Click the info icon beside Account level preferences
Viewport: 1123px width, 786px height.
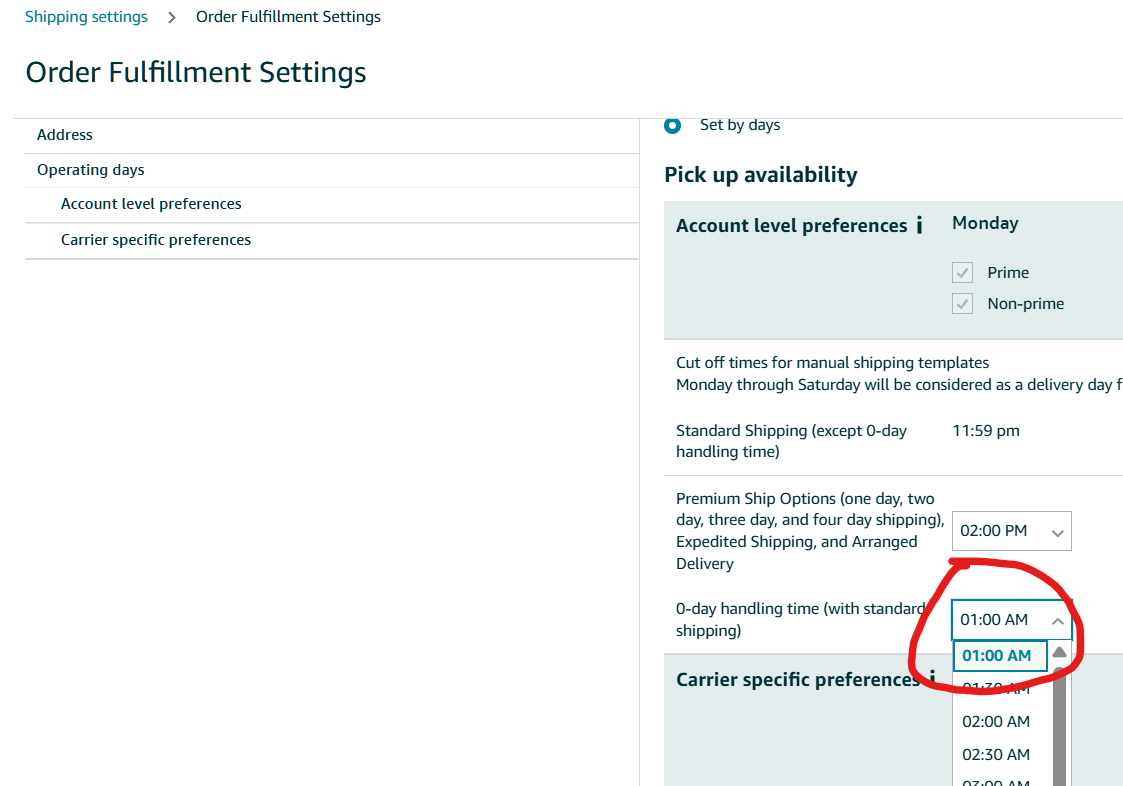[x=919, y=226]
